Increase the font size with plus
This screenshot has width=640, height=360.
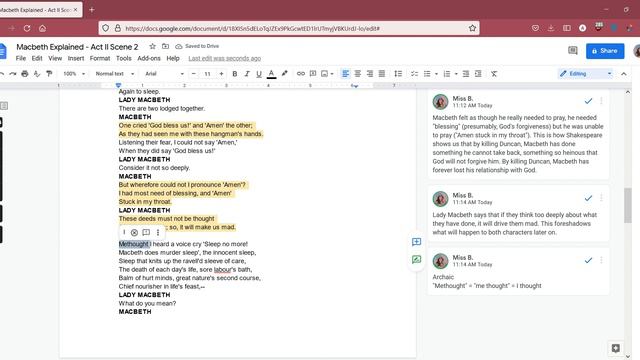(x=221, y=74)
